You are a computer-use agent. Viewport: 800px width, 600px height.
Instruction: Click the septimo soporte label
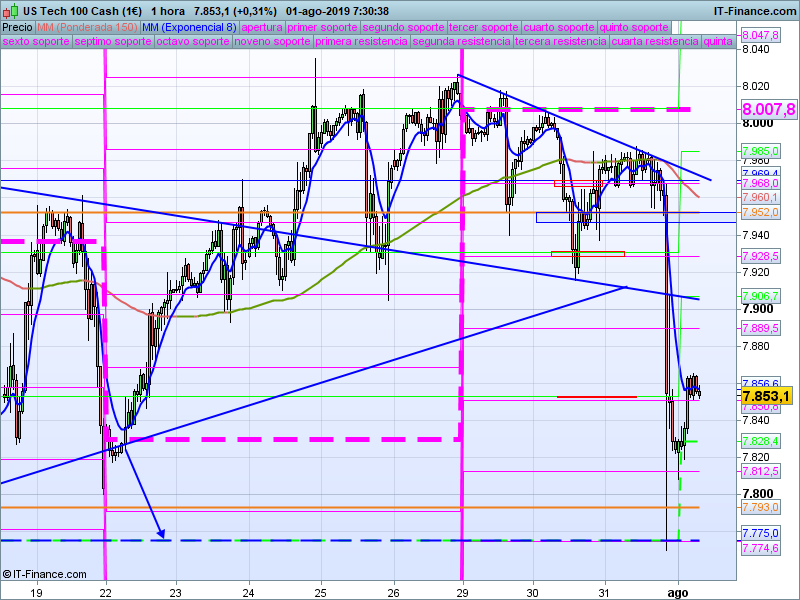pos(113,41)
